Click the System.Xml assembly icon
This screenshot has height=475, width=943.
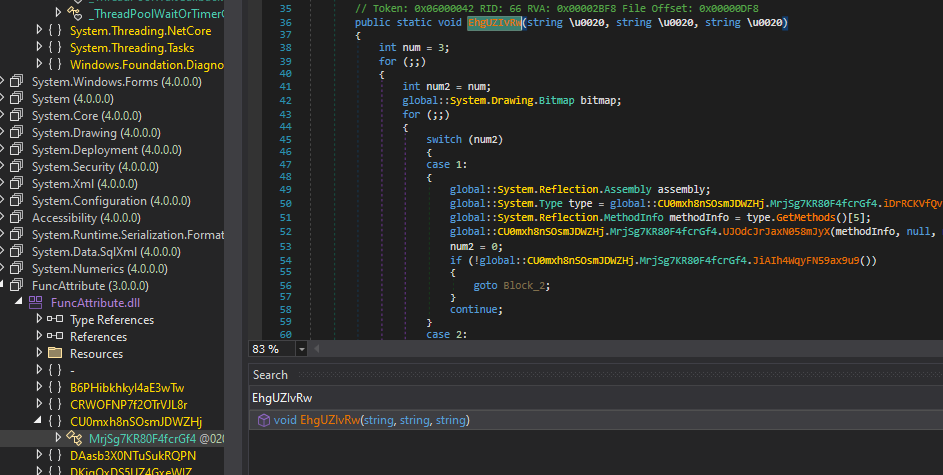pyautogui.click(x=17, y=184)
